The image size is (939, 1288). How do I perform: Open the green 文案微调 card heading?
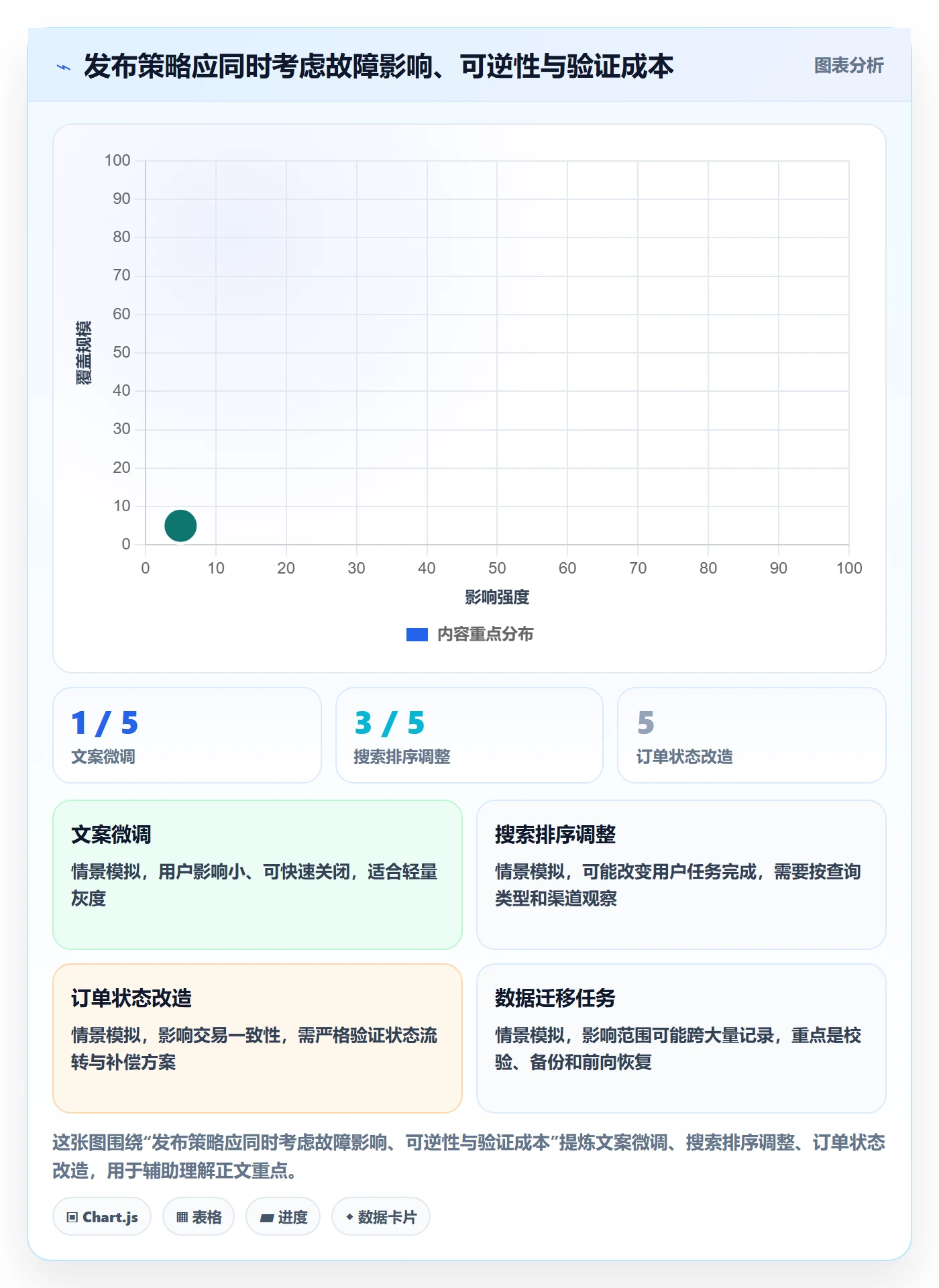tap(111, 835)
